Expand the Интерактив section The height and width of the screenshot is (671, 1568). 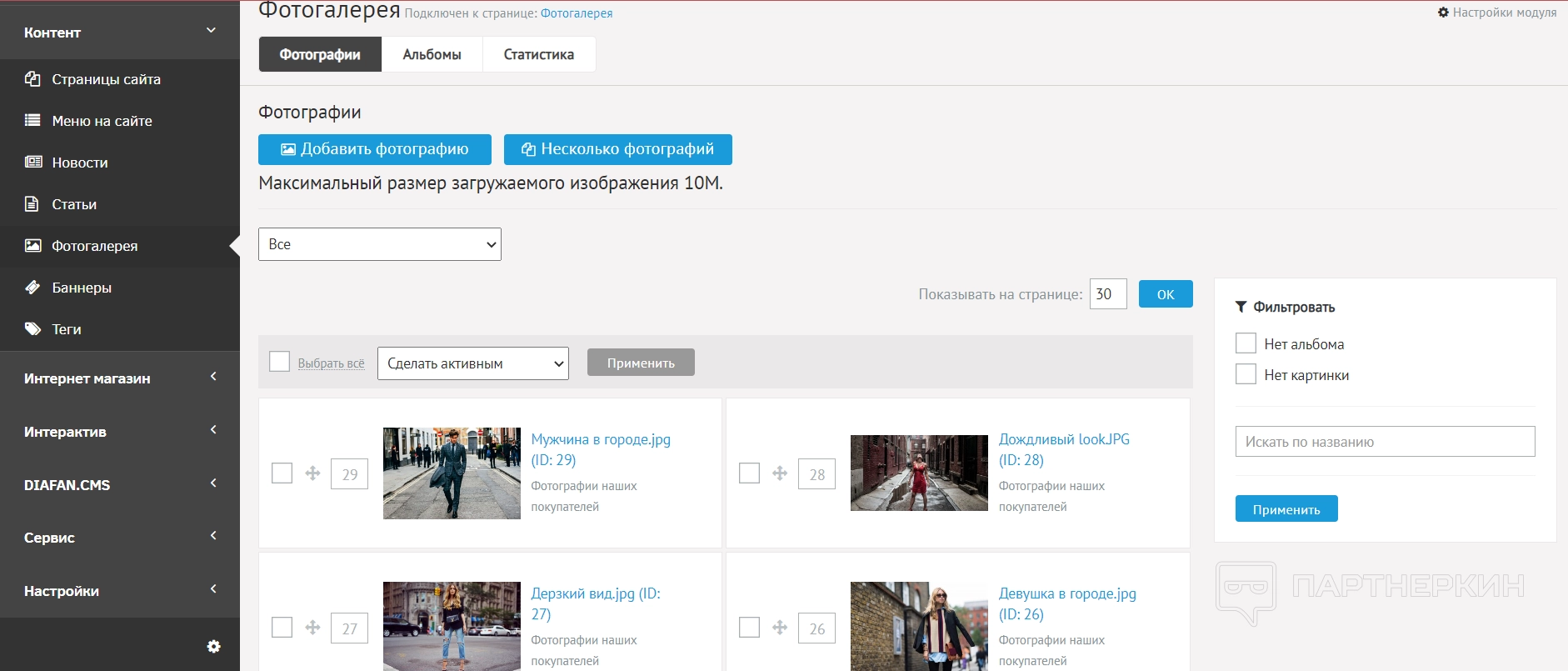pos(120,431)
